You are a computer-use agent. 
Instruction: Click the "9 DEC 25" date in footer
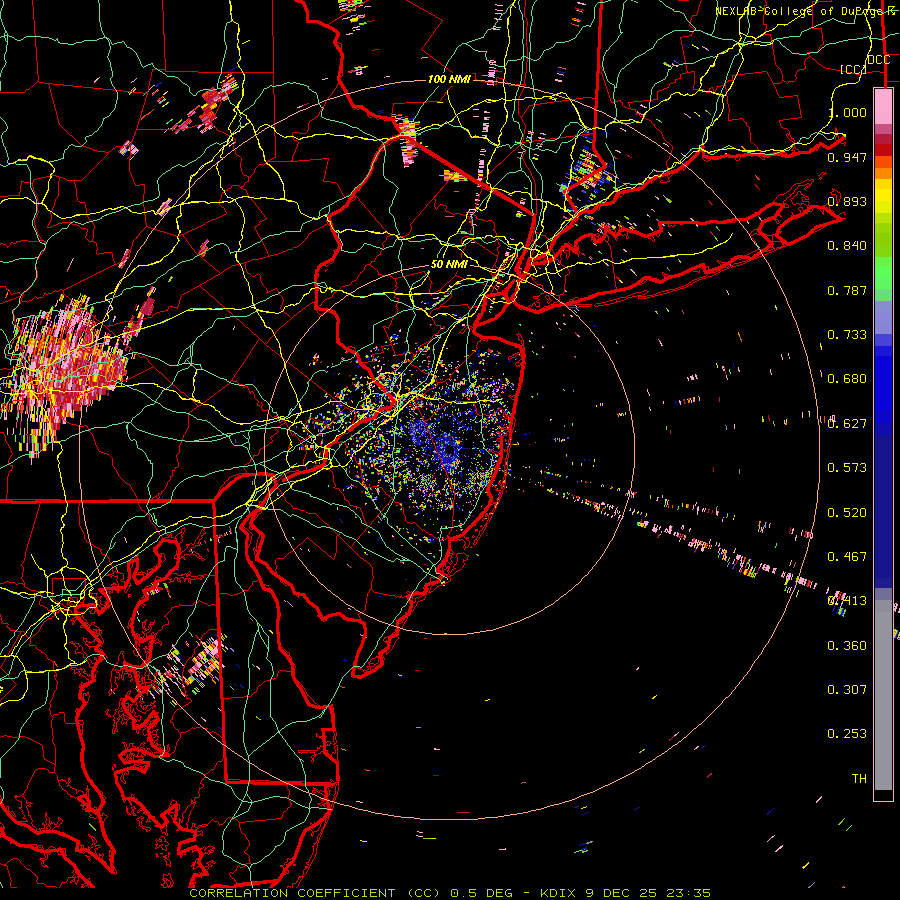[623, 893]
